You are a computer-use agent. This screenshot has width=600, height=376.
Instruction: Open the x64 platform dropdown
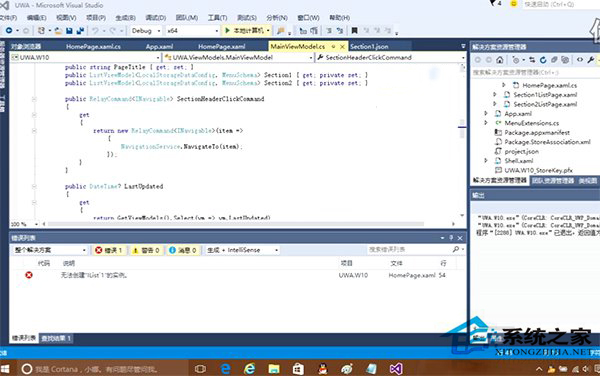click(192, 31)
